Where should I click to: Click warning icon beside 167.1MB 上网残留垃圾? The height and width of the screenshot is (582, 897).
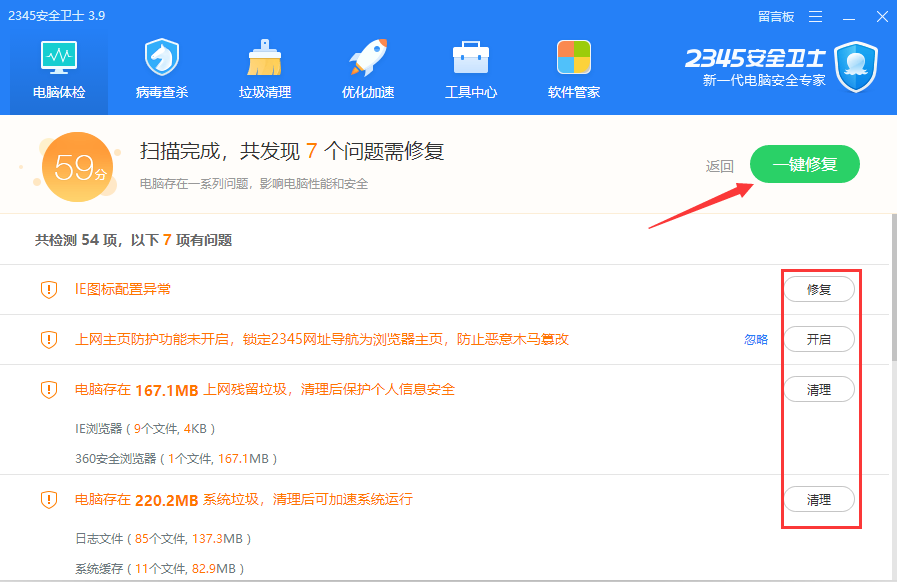click(49, 390)
